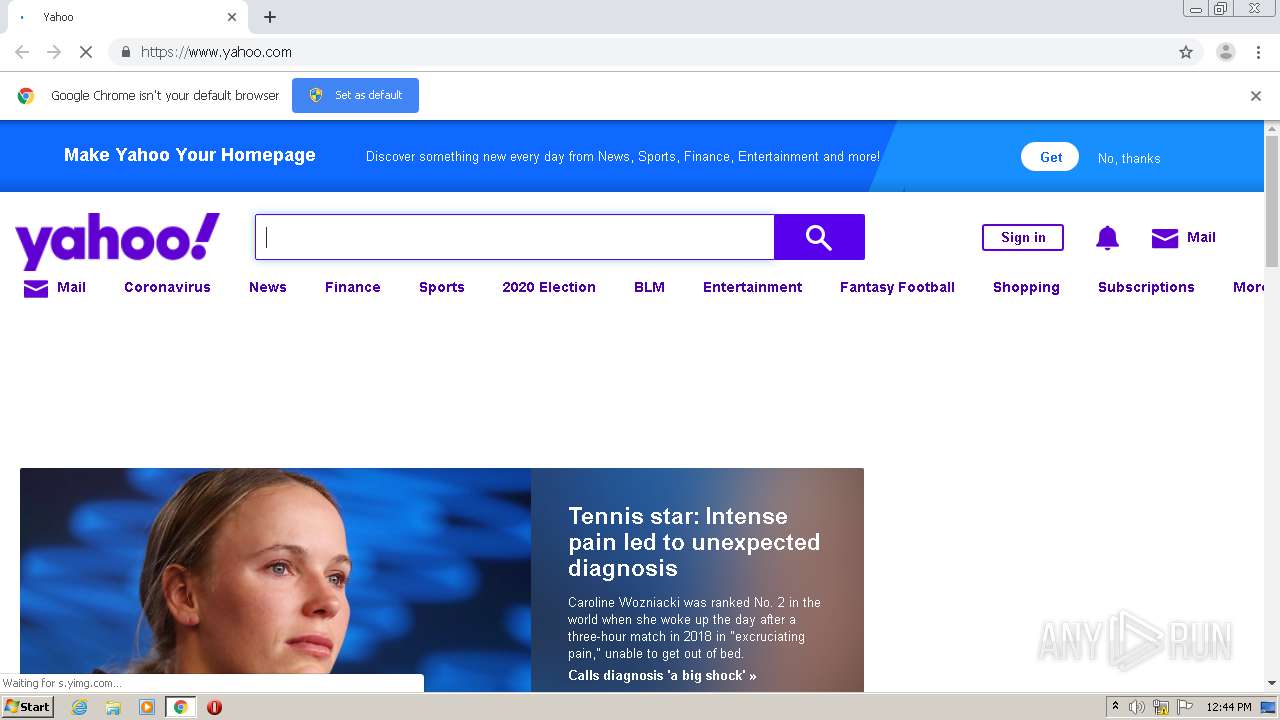Open Tennis star headline story
Viewport: 1280px width, 720px height.
(x=694, y=542)
